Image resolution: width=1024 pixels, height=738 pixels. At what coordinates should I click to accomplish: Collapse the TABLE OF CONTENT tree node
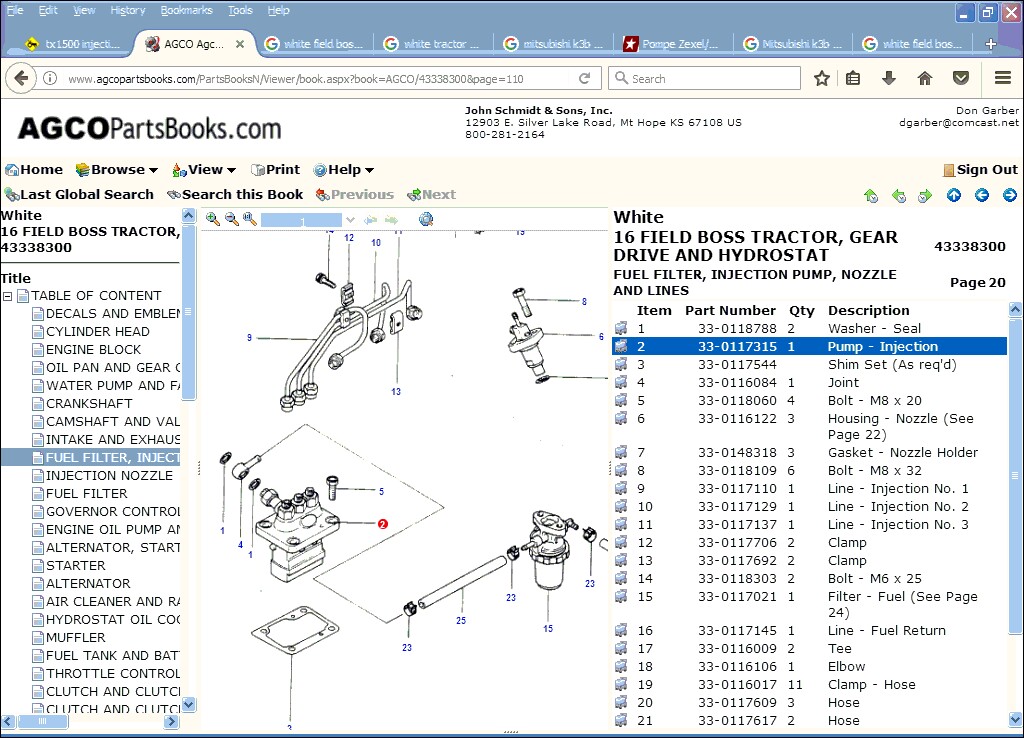coord(8,296)
